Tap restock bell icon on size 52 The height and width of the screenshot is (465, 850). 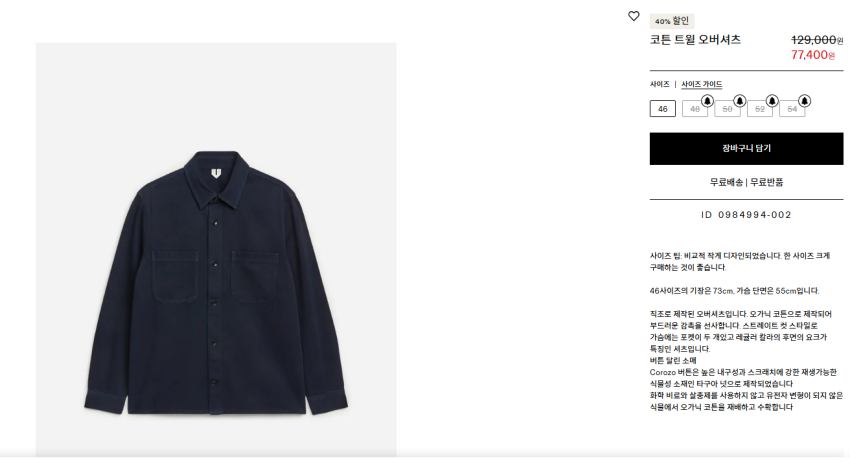pos(771,101)
